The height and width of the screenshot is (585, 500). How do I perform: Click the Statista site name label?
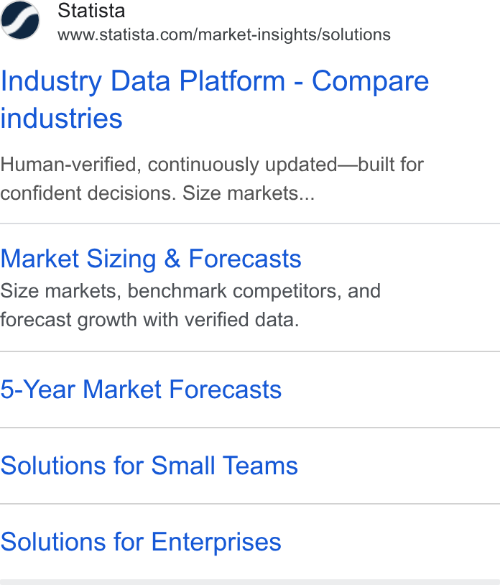pyautogui.click(x=91, y=10)
